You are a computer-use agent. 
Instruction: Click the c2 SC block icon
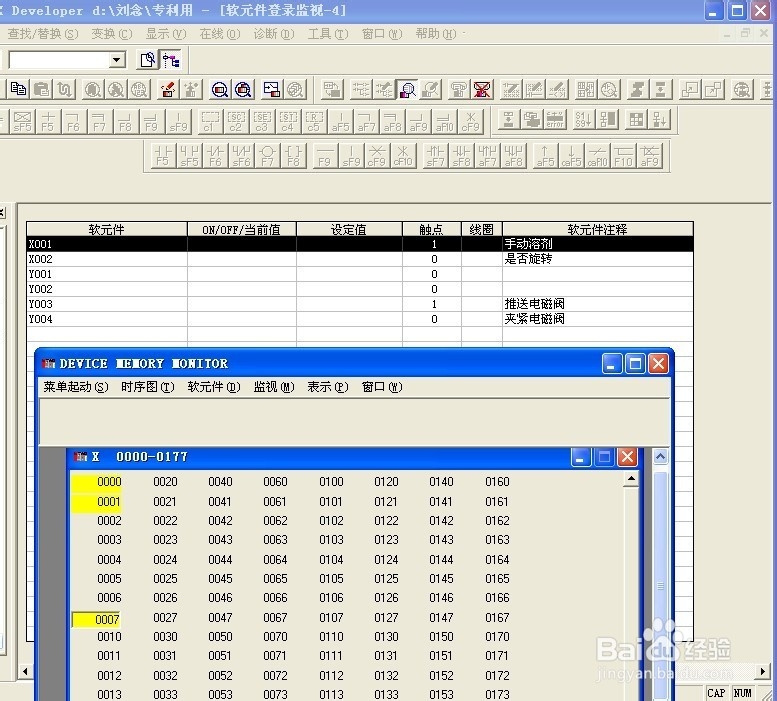pos(236,121)
